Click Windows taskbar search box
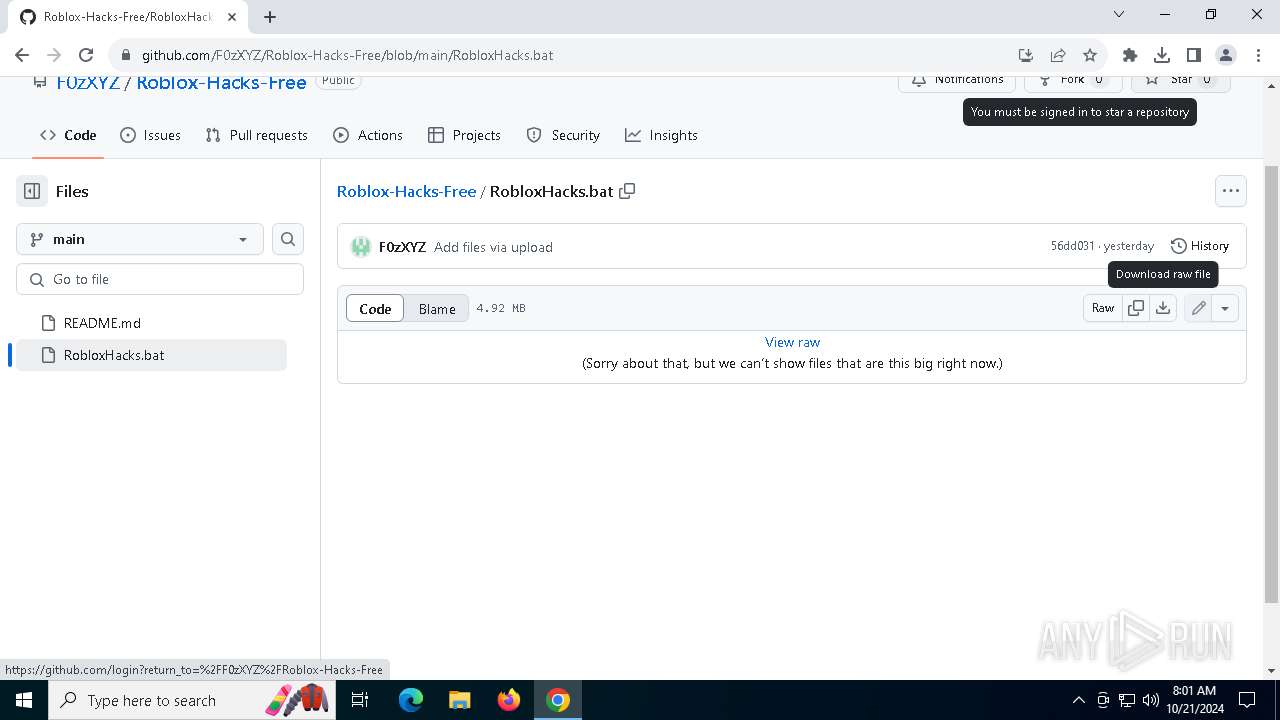This screenshot has width=1280, height=720. (x=192, y=700)
